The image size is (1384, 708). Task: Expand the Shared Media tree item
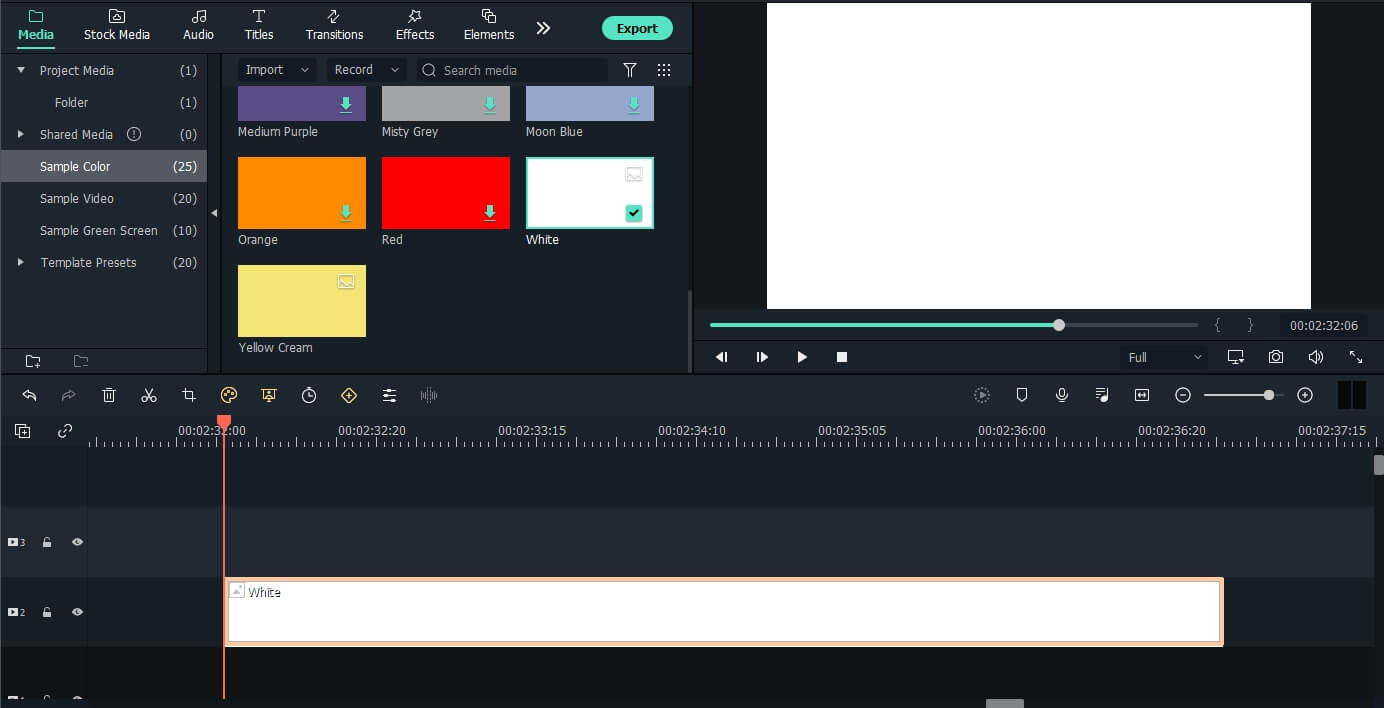pos(20,134)
